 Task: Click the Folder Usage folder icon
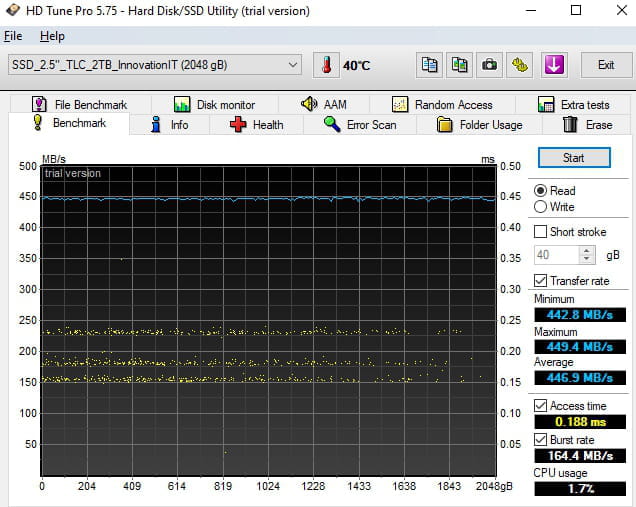445,125
